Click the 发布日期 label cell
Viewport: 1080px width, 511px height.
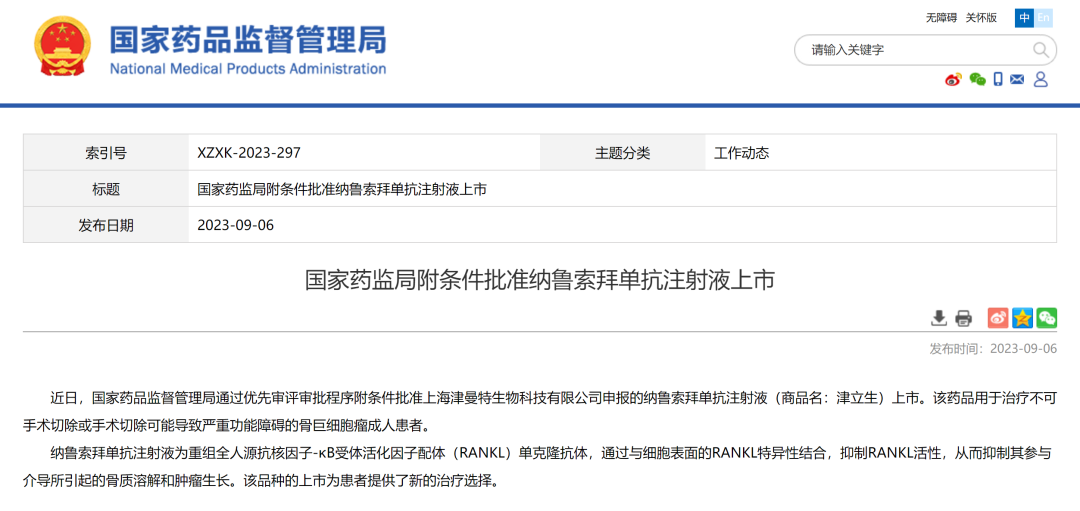click(106, 225)
